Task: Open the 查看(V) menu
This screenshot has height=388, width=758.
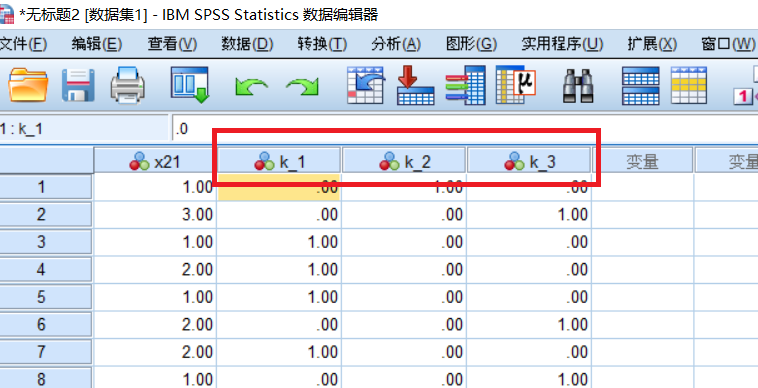Action: (x=172, y=44)
